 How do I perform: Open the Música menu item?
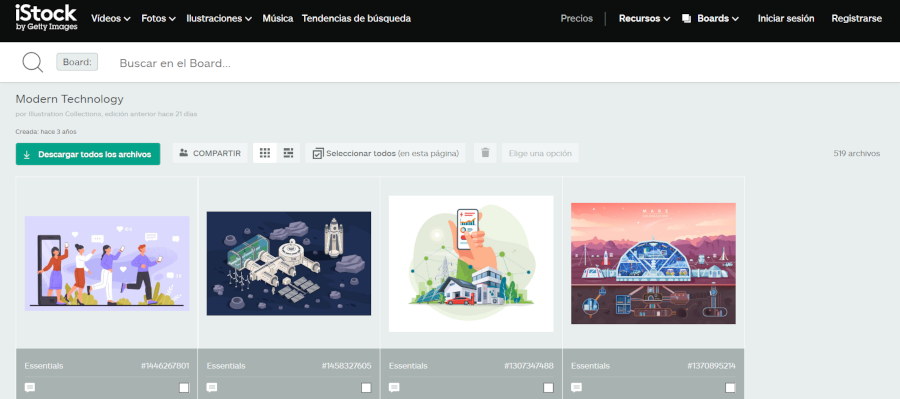pyautogui.click(x=278, y=18)
